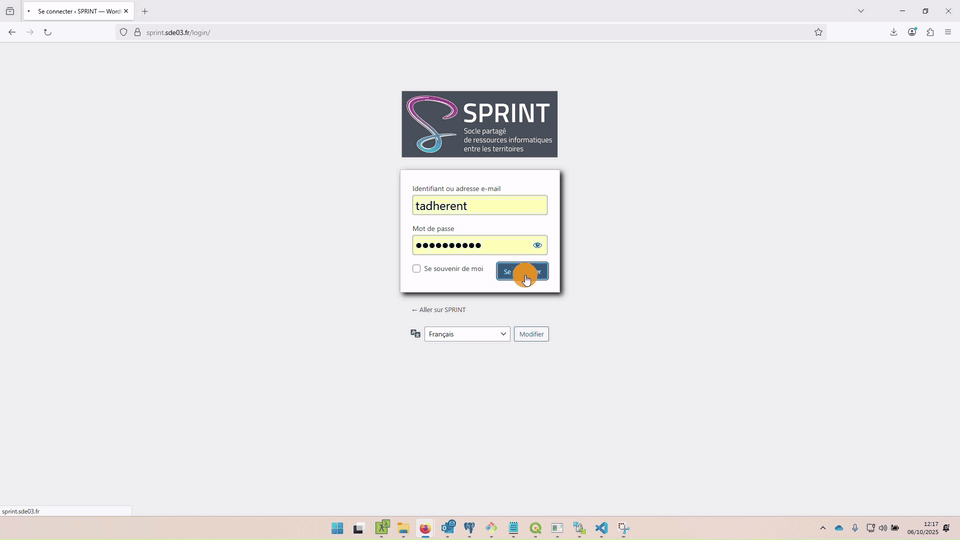
Task: Expand the system tray hidden icons chevron
Action: 823,528
